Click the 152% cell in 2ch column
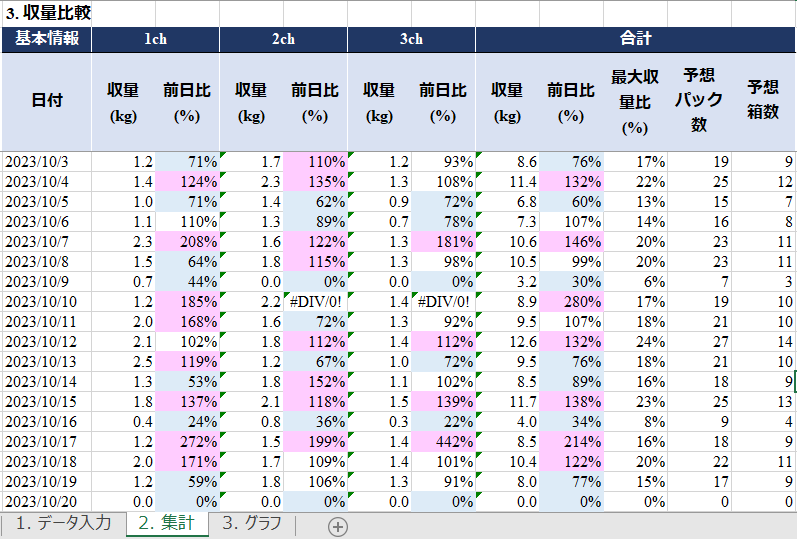Image resolution: width=797 pixels, height=539 pixels. (x=316, y=382)
